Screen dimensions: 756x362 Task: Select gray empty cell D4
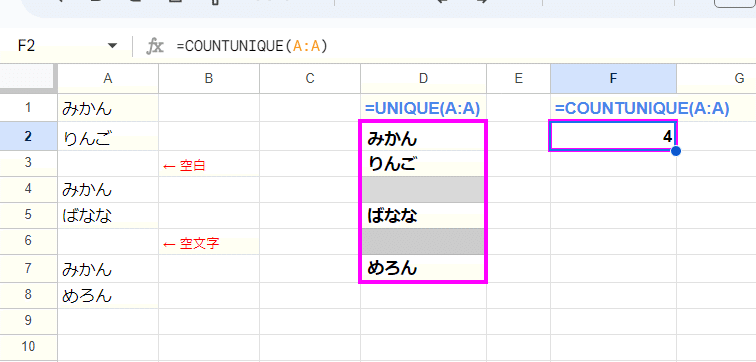tap(423, 189)
